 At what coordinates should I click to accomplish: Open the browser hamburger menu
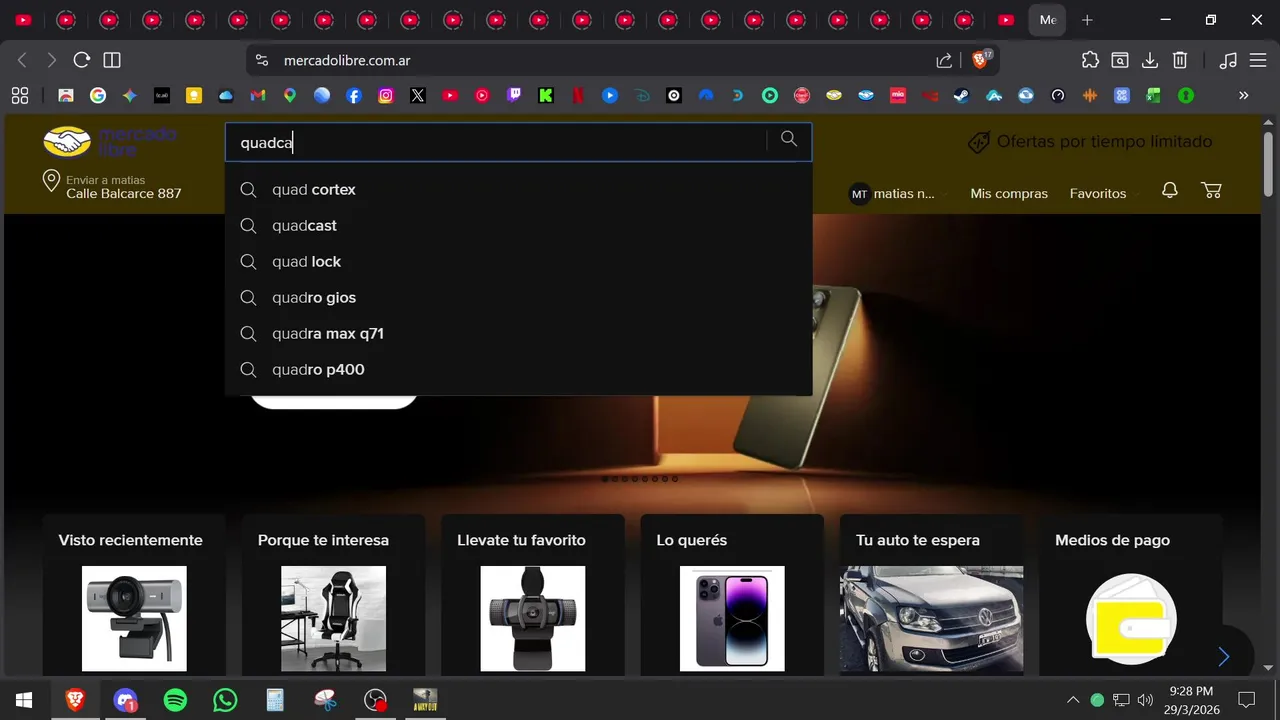[1258, 60]
